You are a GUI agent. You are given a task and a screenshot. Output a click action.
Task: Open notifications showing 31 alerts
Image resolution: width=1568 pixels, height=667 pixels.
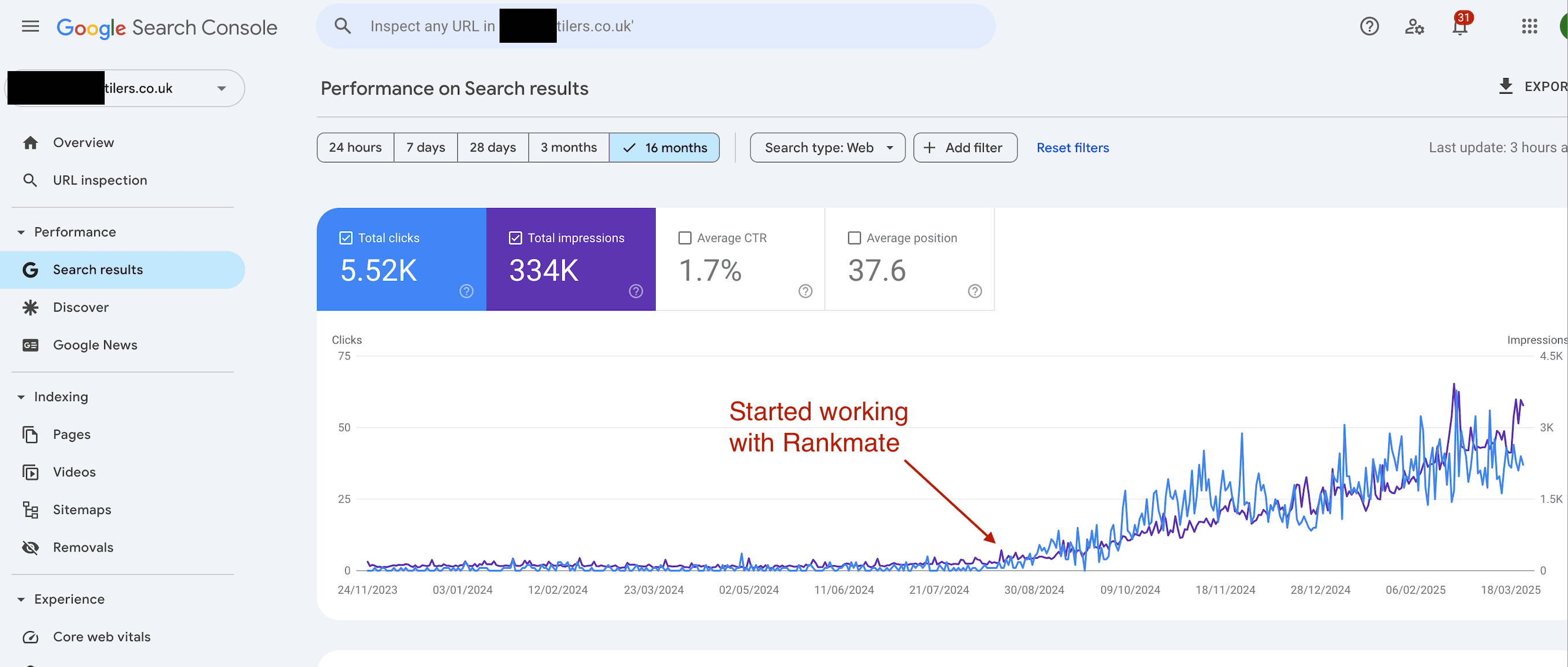pyautogui.click(x=1460, y=26)
